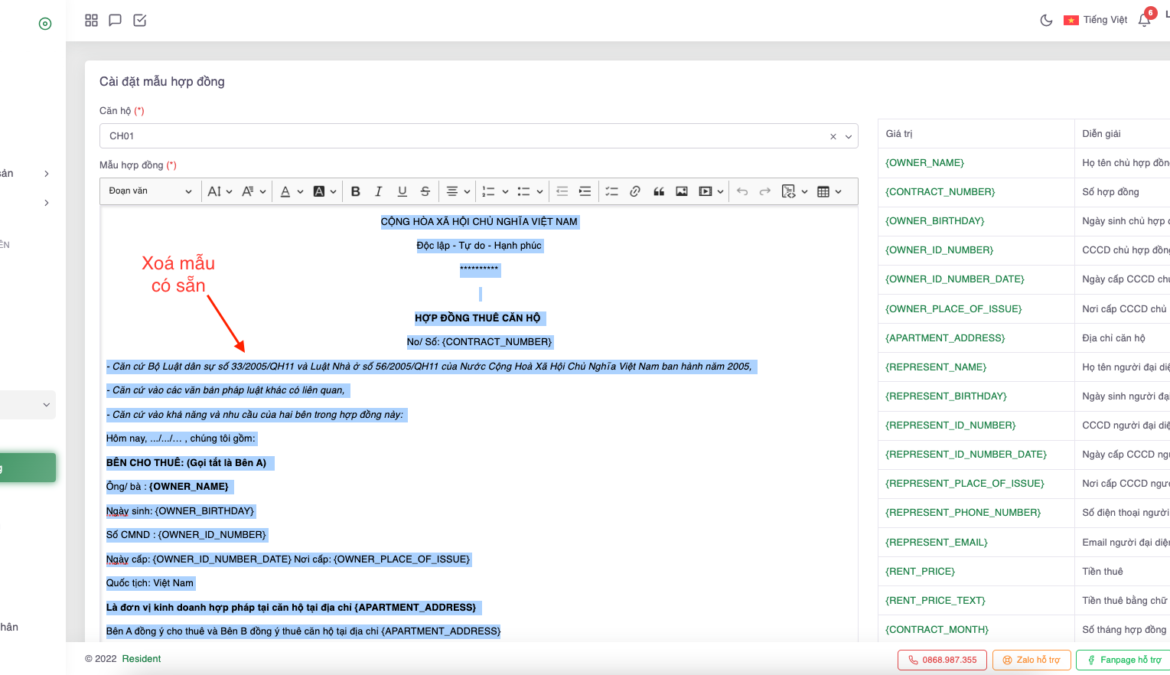The height and width of the screenshot is (675, 1170).
Task: Toggle the to-do checklist format
Action: tap(611, 192)
